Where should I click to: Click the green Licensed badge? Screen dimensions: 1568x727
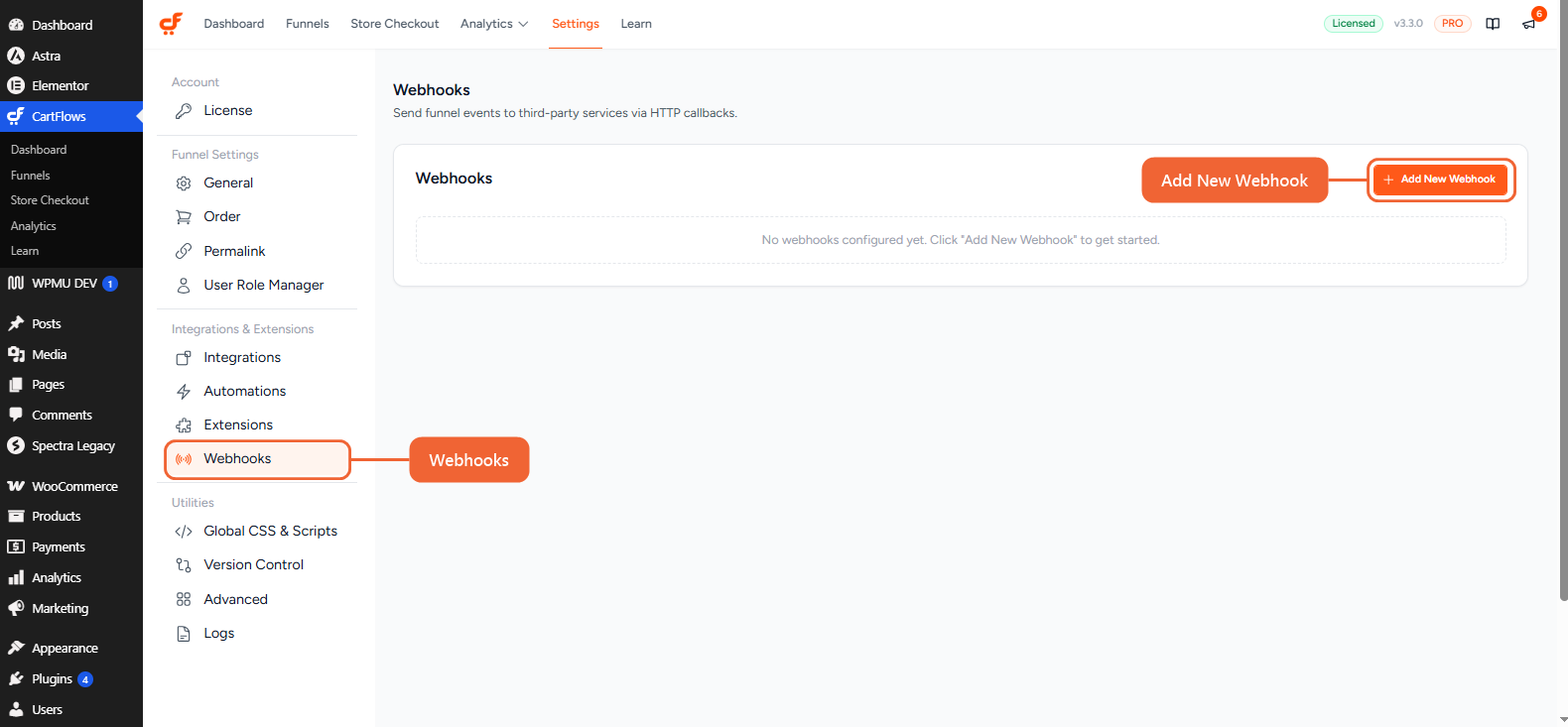1354,24
